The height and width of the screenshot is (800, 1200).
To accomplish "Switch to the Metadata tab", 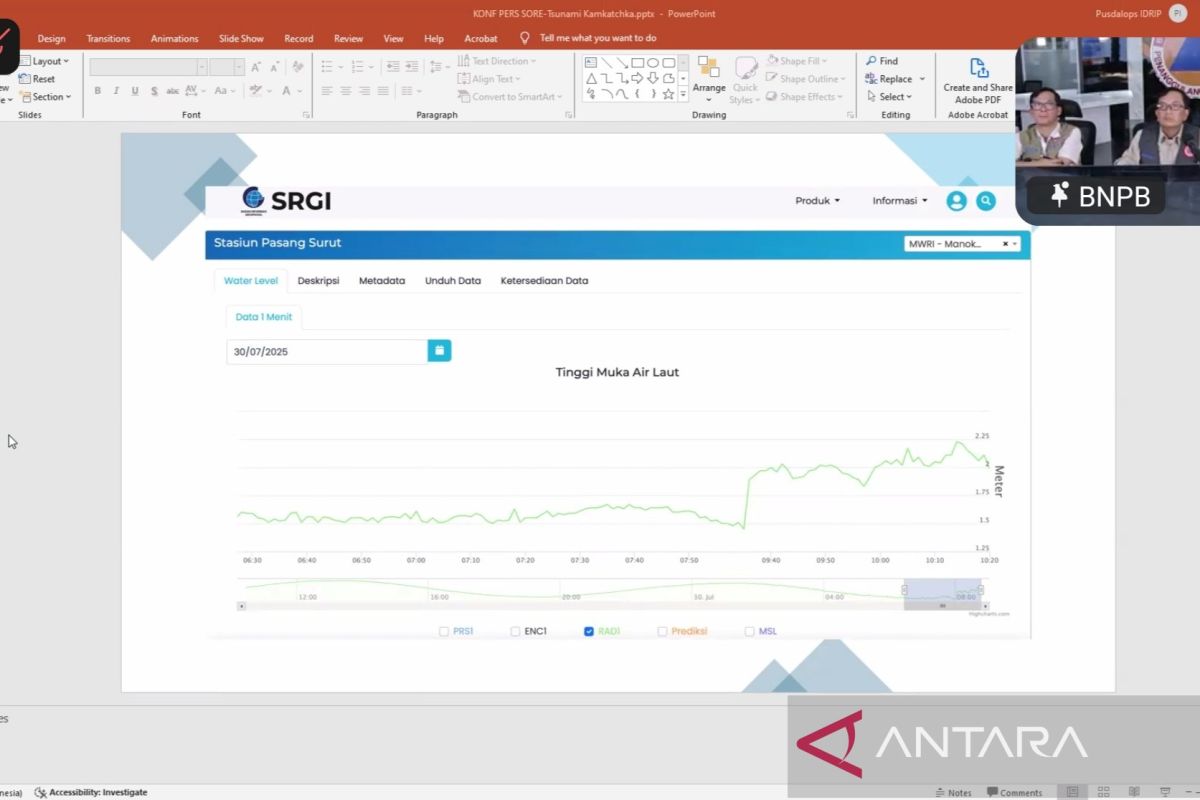I will tap(382, 281).
